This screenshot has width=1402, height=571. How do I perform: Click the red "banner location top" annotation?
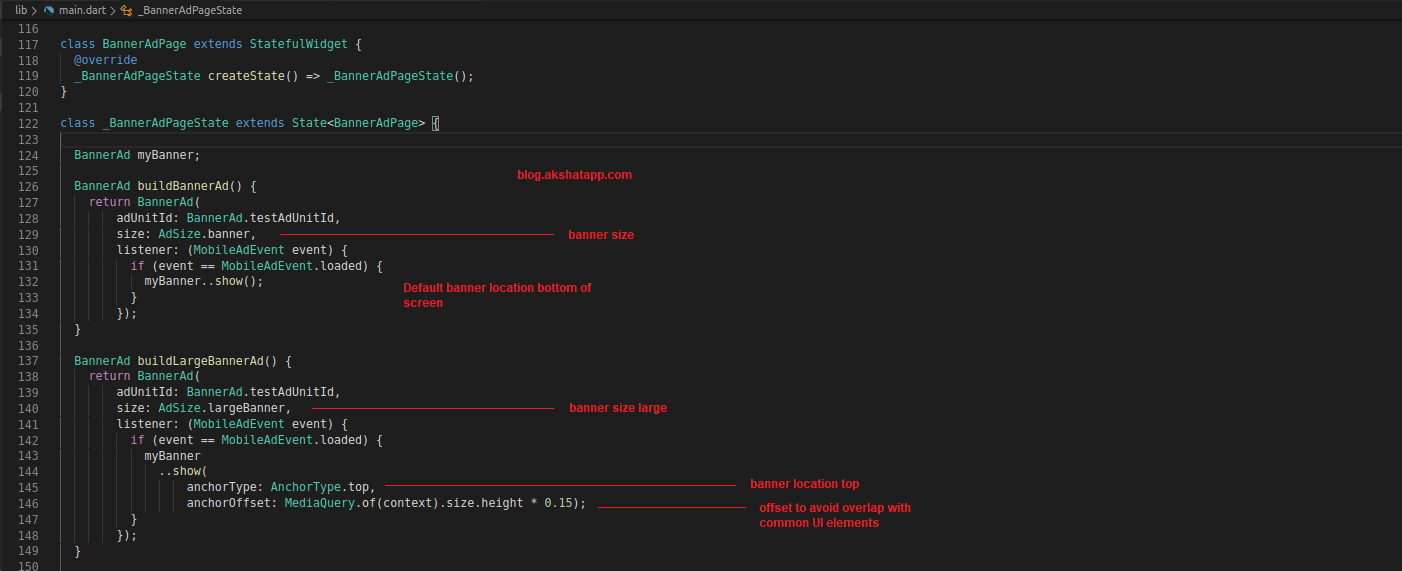coord(804,484)
